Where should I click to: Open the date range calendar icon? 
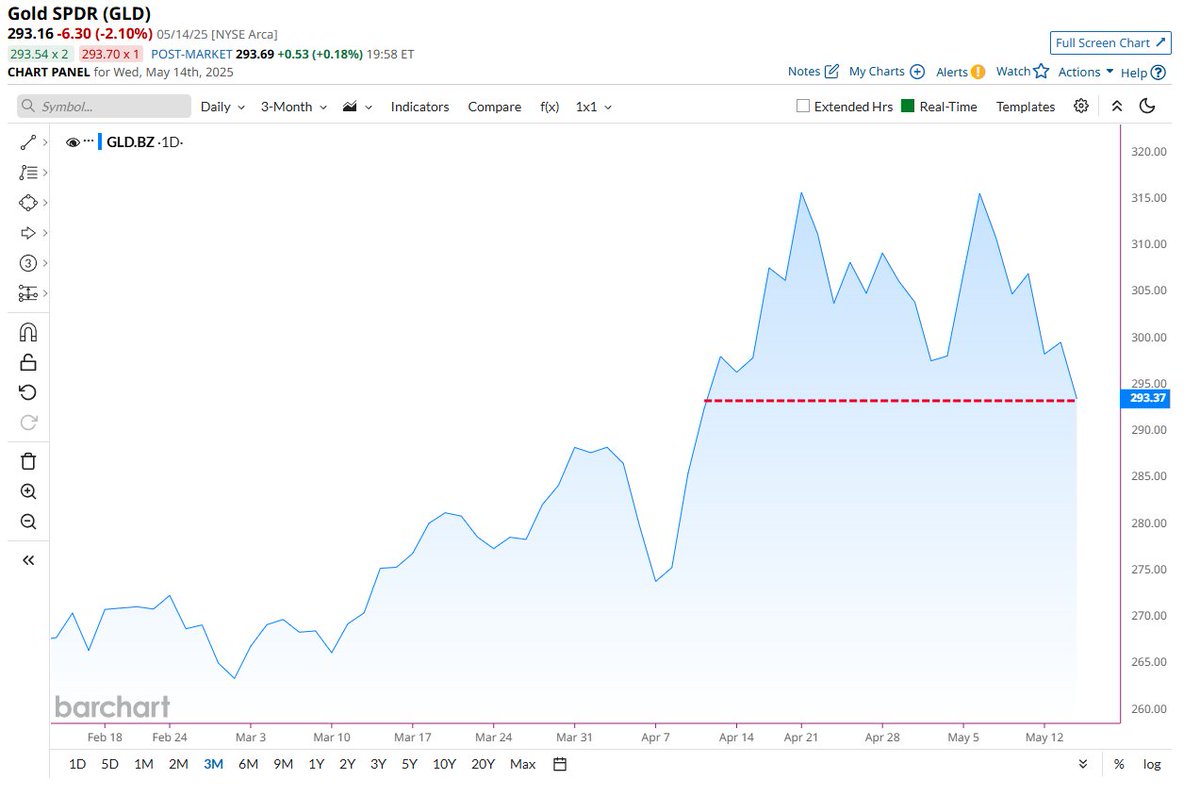click(x=560, y=764)
